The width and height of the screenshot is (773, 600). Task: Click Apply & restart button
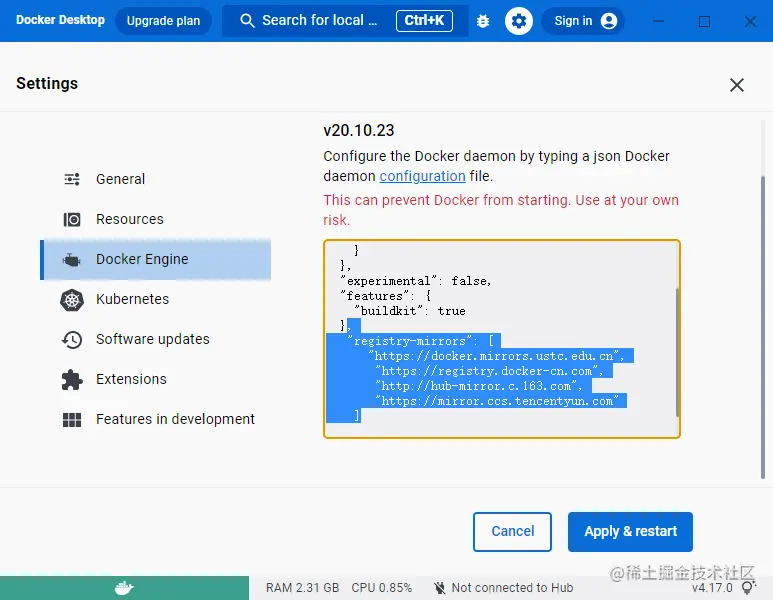pyautogui.click(x=630, y=531)
